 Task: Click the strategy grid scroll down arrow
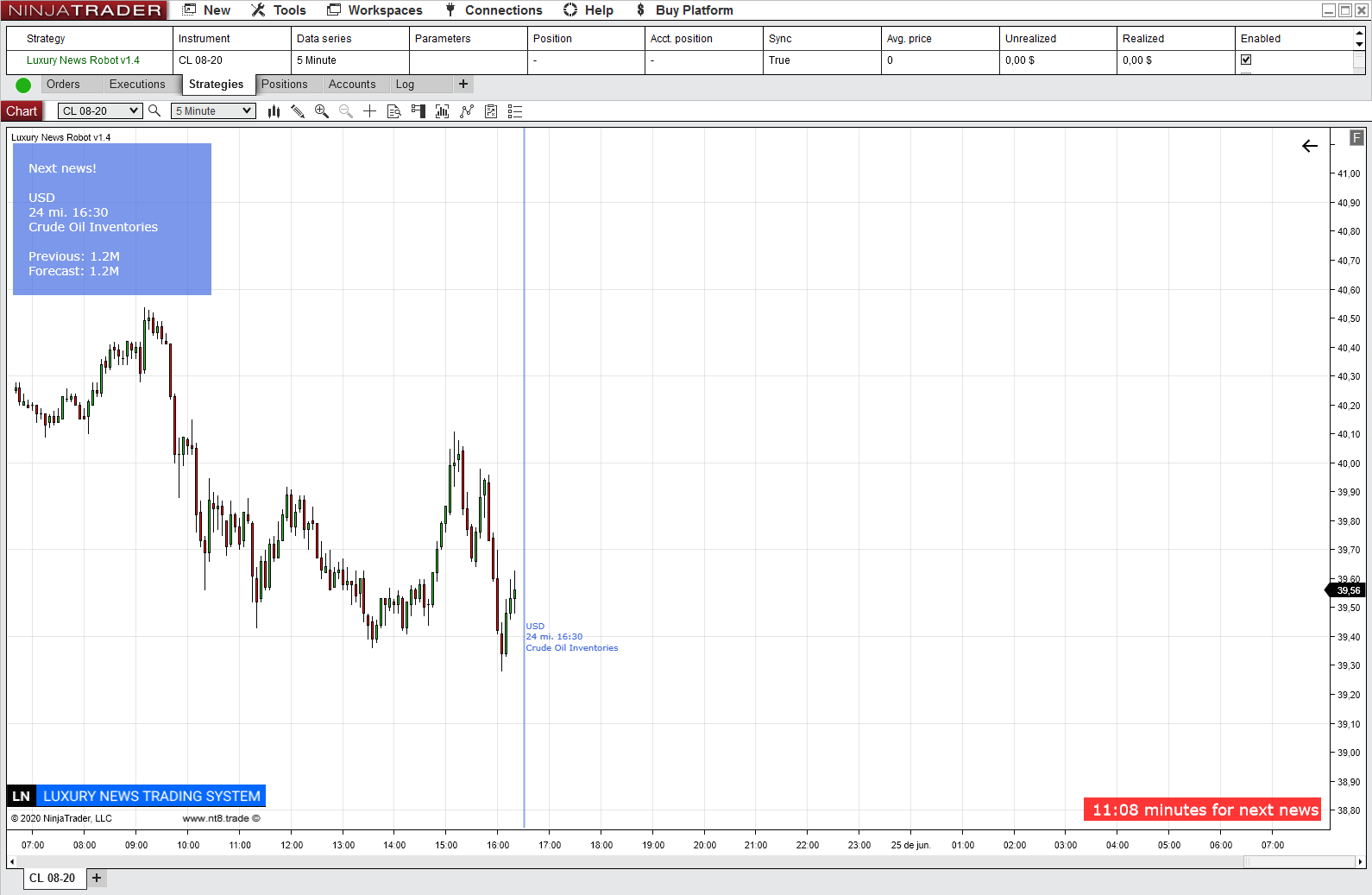click(1359, 44)
